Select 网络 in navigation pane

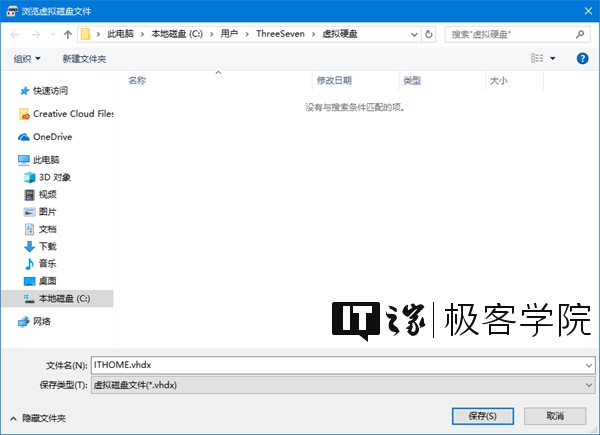(41, 321)
